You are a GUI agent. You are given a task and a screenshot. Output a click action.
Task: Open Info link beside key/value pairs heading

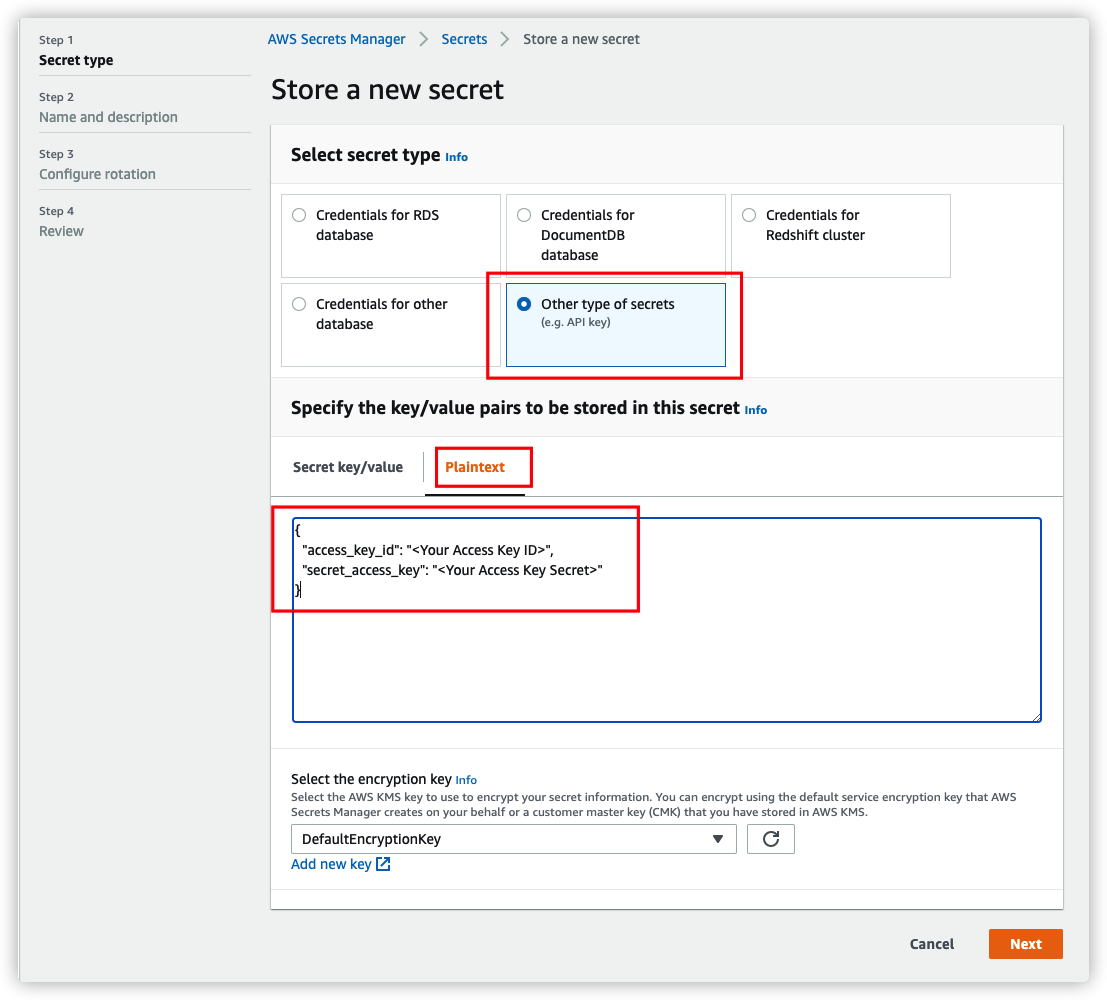(x=756, y=410)
